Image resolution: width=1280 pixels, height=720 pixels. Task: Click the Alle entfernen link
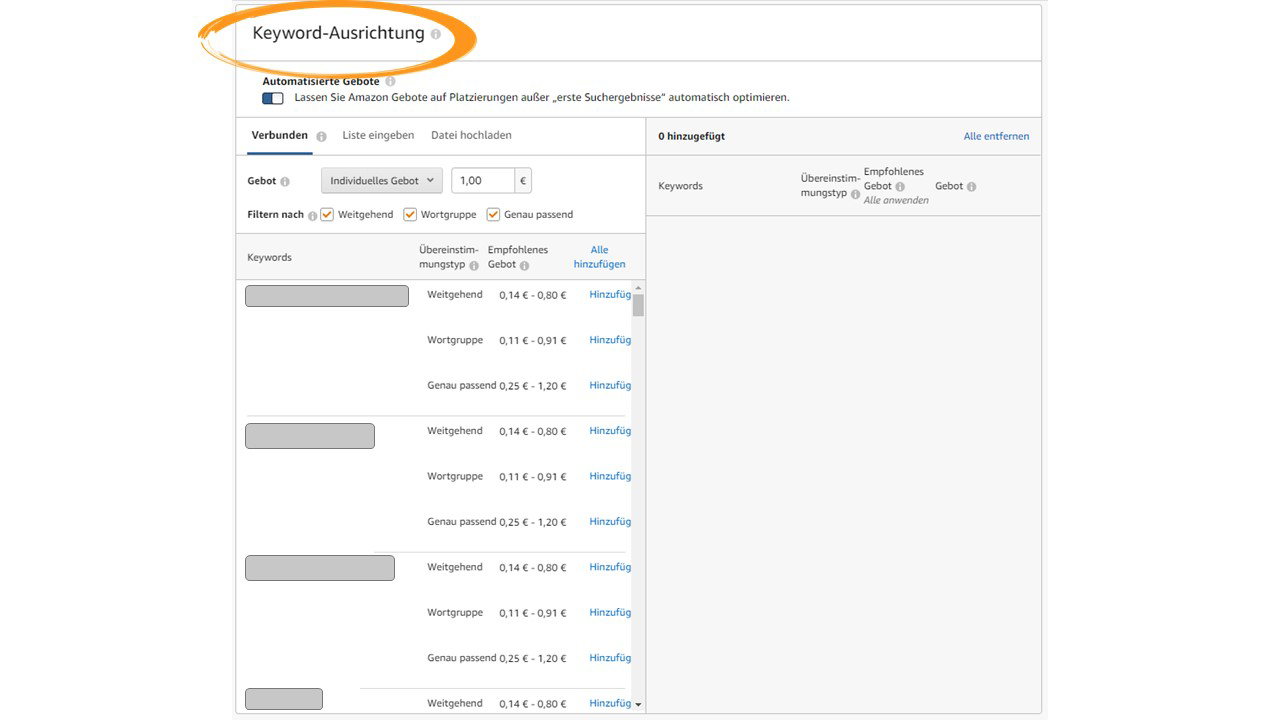click(x=995, y=136)
